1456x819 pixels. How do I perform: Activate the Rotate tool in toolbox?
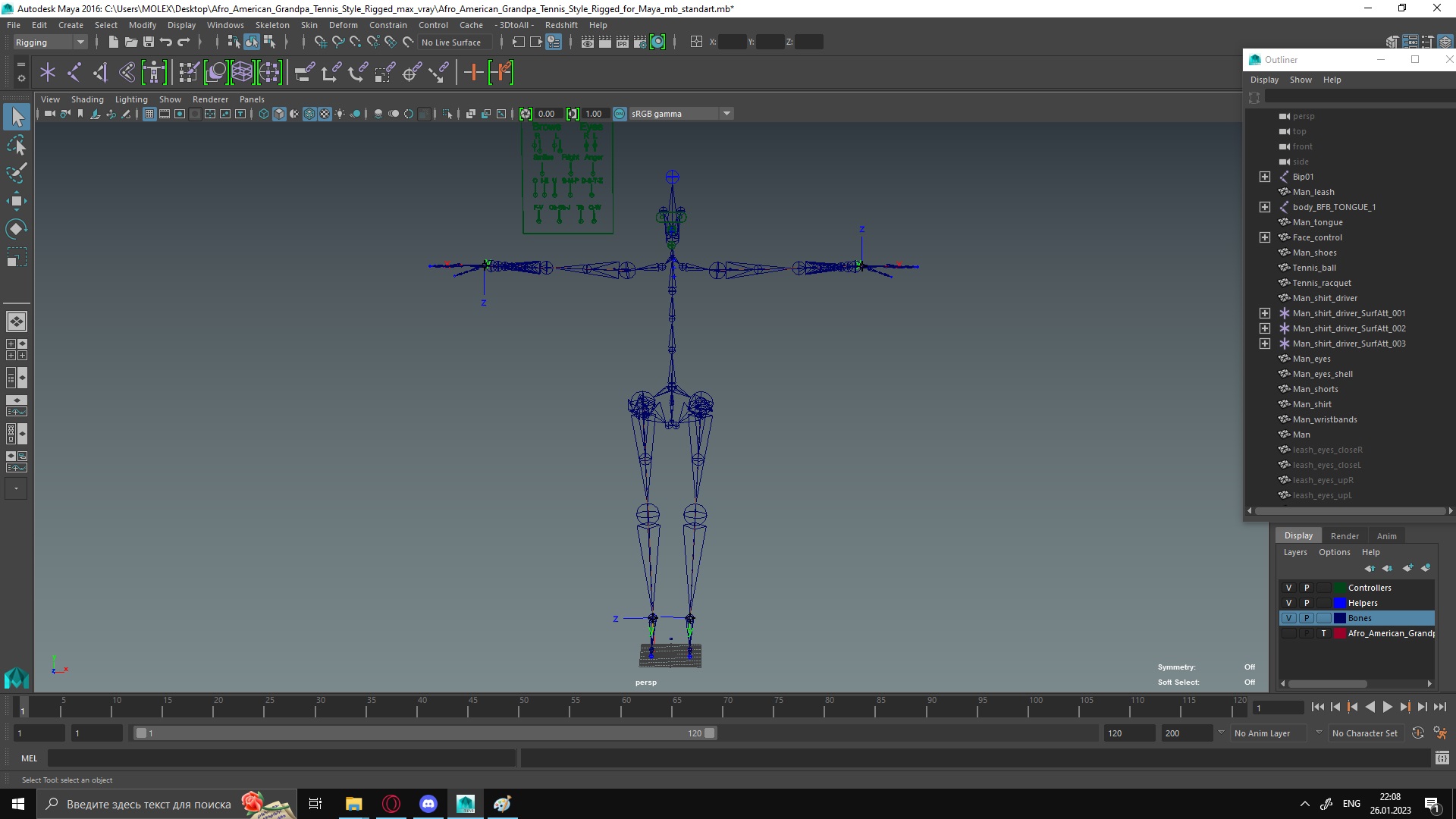[x=17, y=229]
